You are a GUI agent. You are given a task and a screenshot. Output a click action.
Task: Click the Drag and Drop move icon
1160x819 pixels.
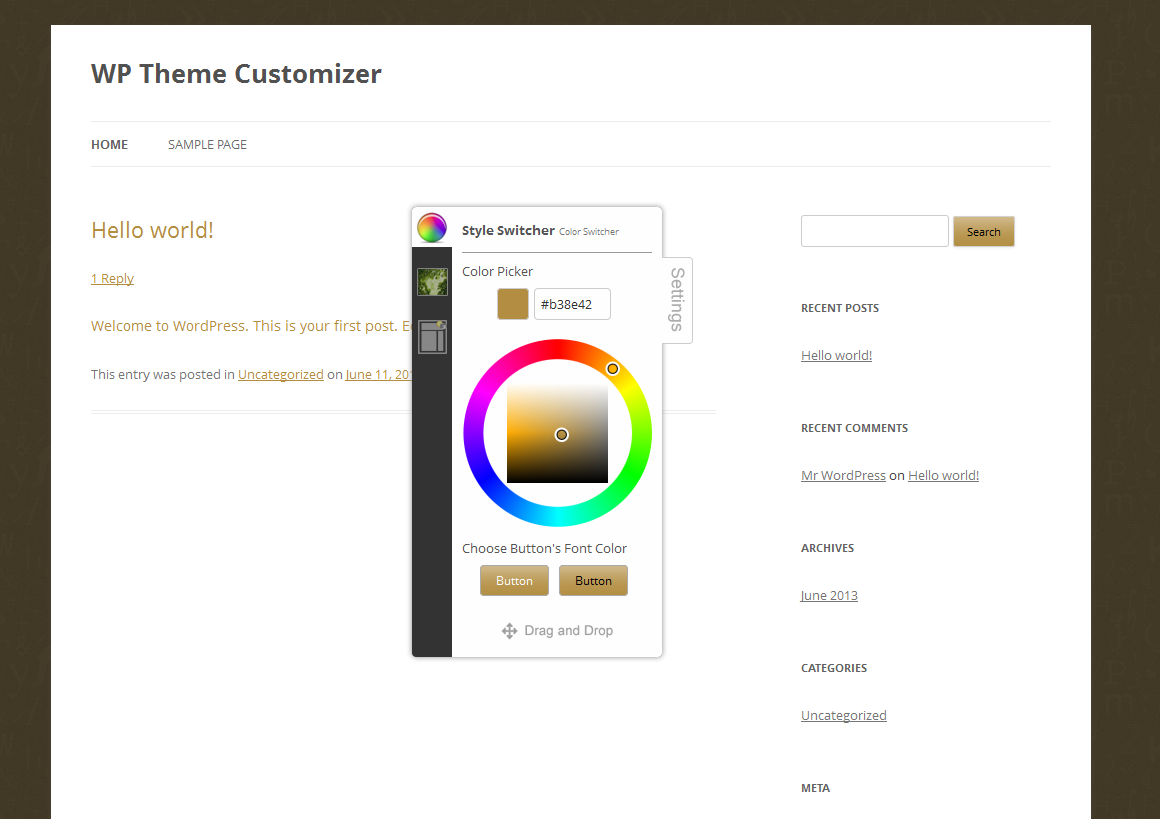(509, 631)
